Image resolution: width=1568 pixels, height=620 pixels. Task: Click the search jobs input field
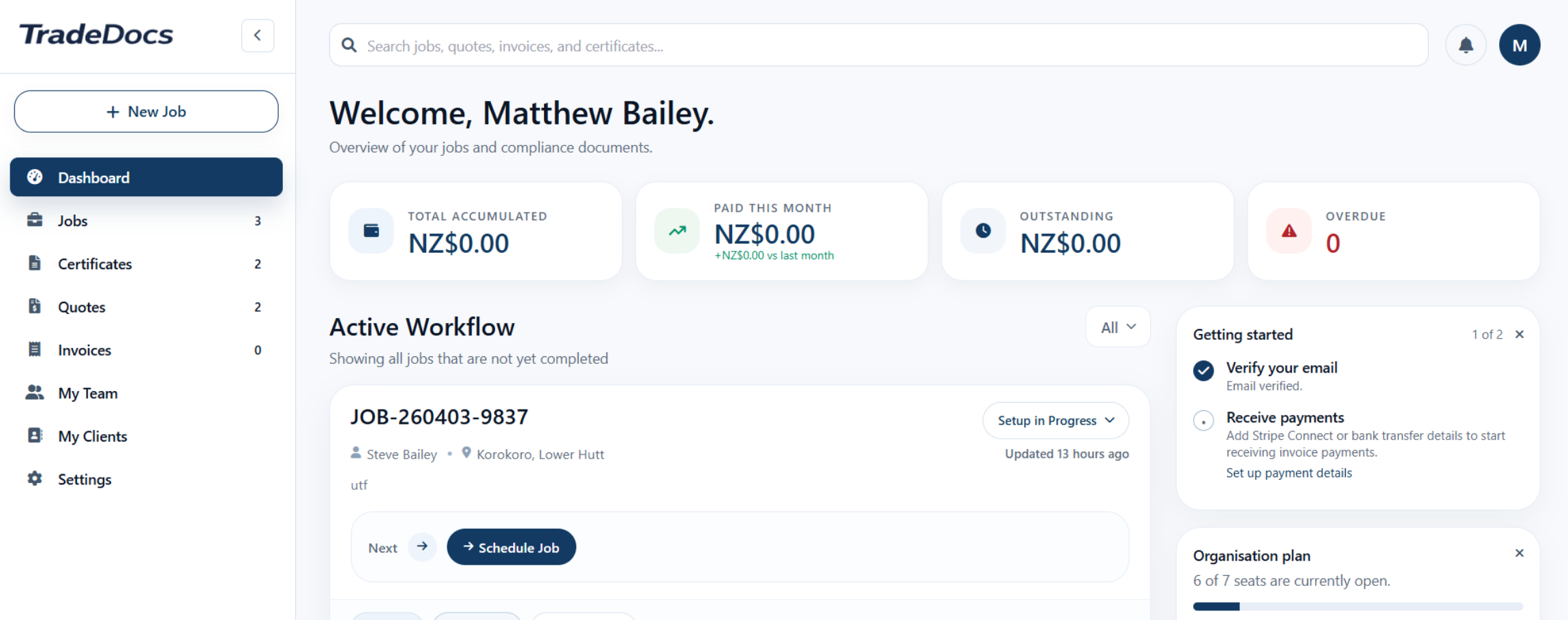[879, 45]
